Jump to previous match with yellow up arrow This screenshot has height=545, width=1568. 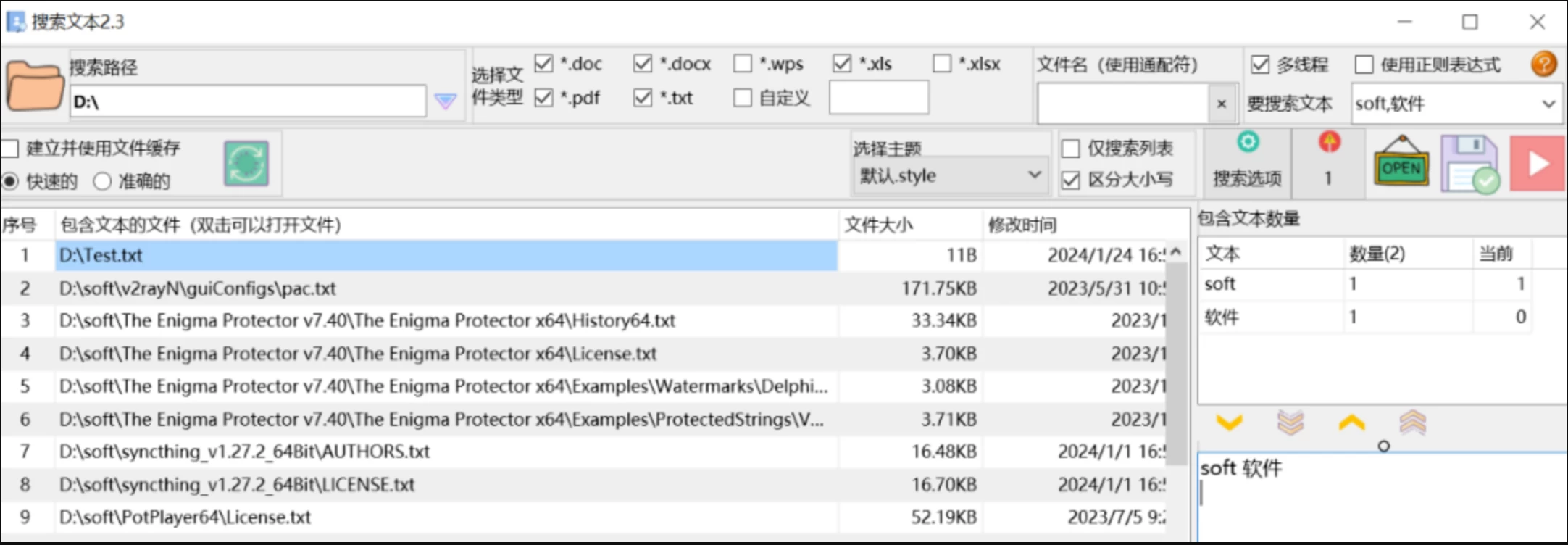click(x=1351, y=422)
